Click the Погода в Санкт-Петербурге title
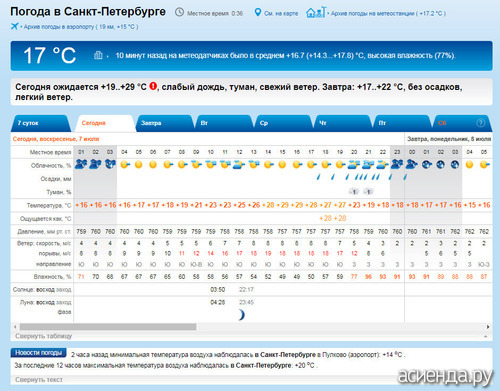Image resolution: width=500 pixels, height=391 pixels. coord(88,12)
